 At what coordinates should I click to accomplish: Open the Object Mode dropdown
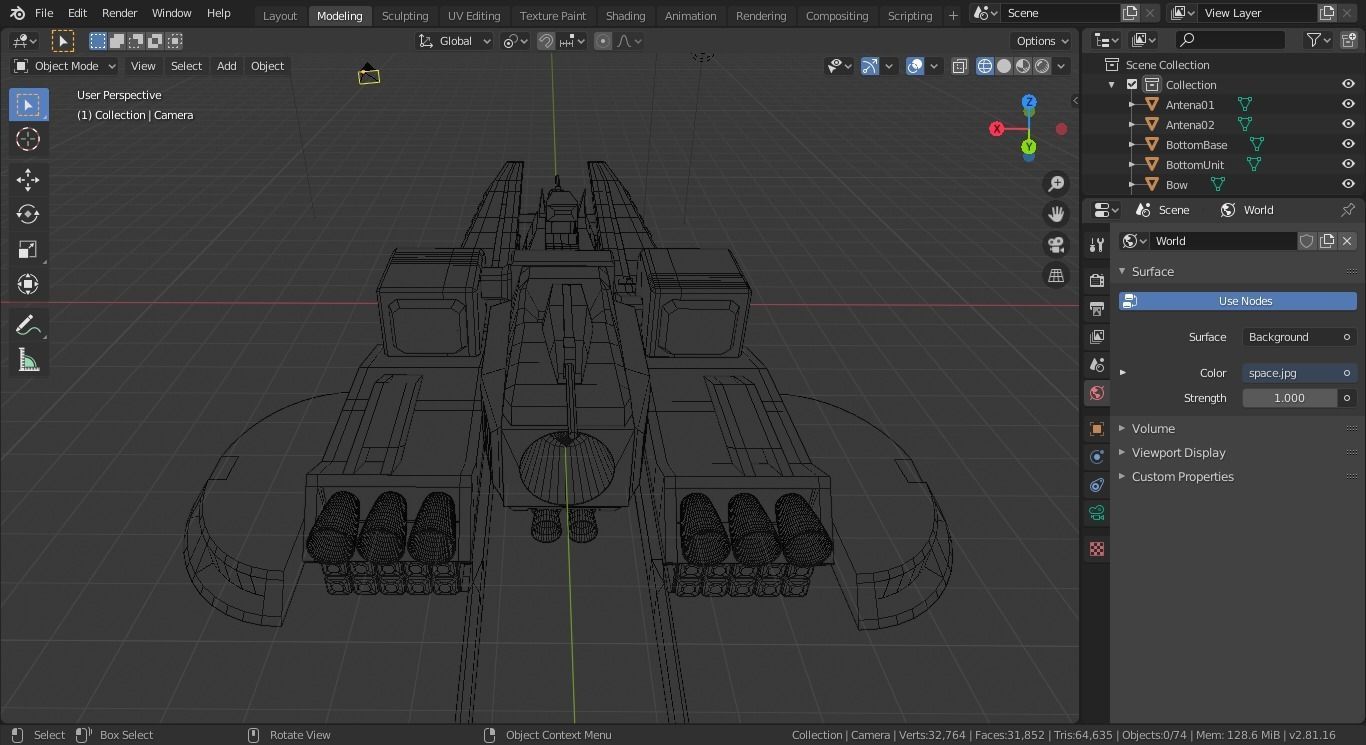63,66
